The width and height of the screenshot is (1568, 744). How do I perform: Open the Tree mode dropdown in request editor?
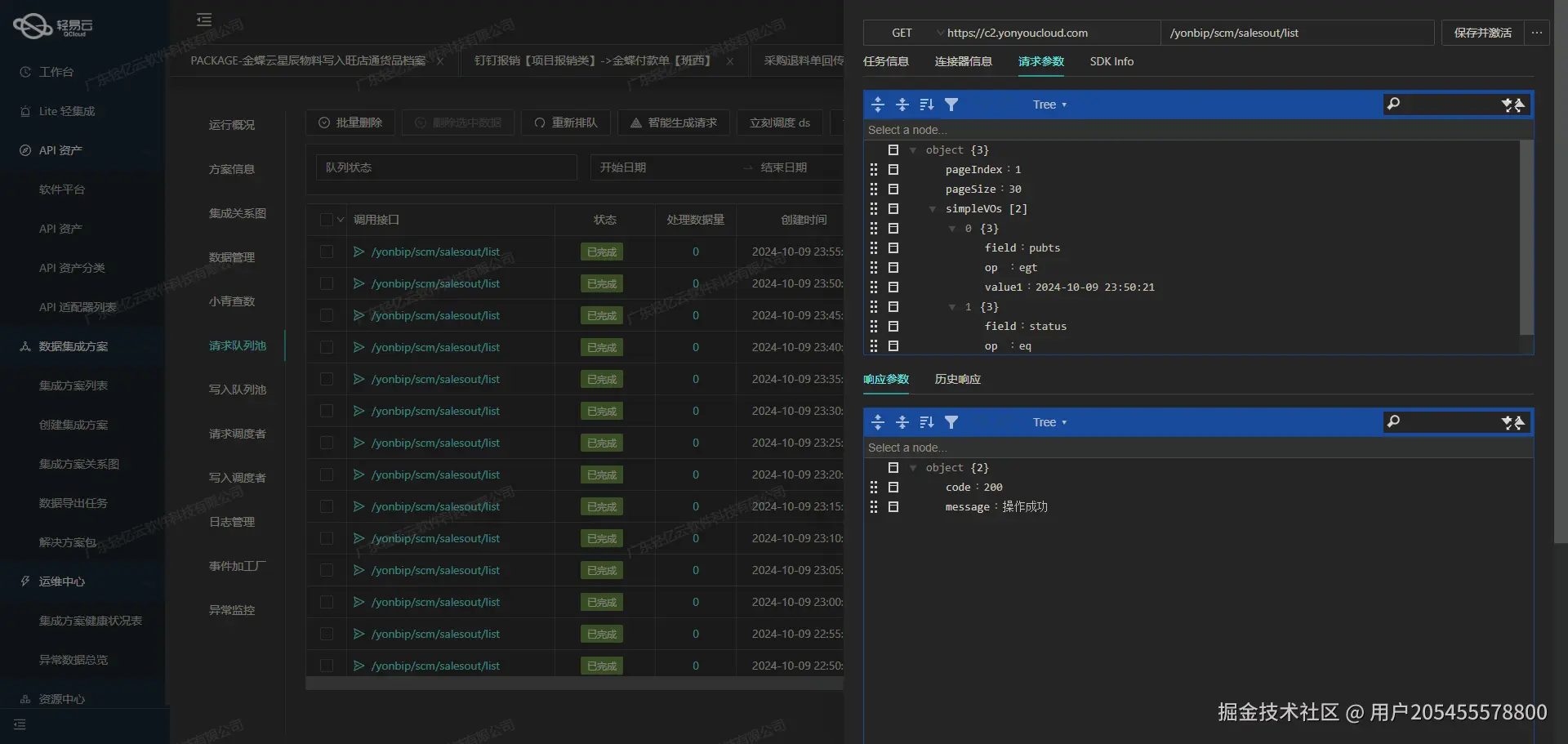(1049, 105)
